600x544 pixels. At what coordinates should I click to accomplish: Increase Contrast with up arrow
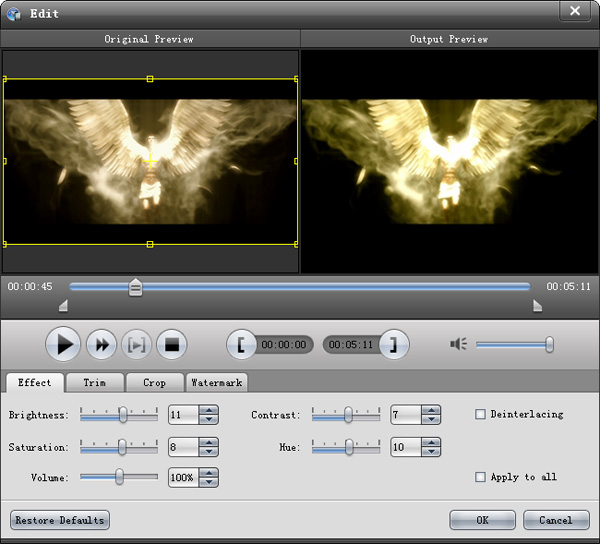(x=431, y=410)
